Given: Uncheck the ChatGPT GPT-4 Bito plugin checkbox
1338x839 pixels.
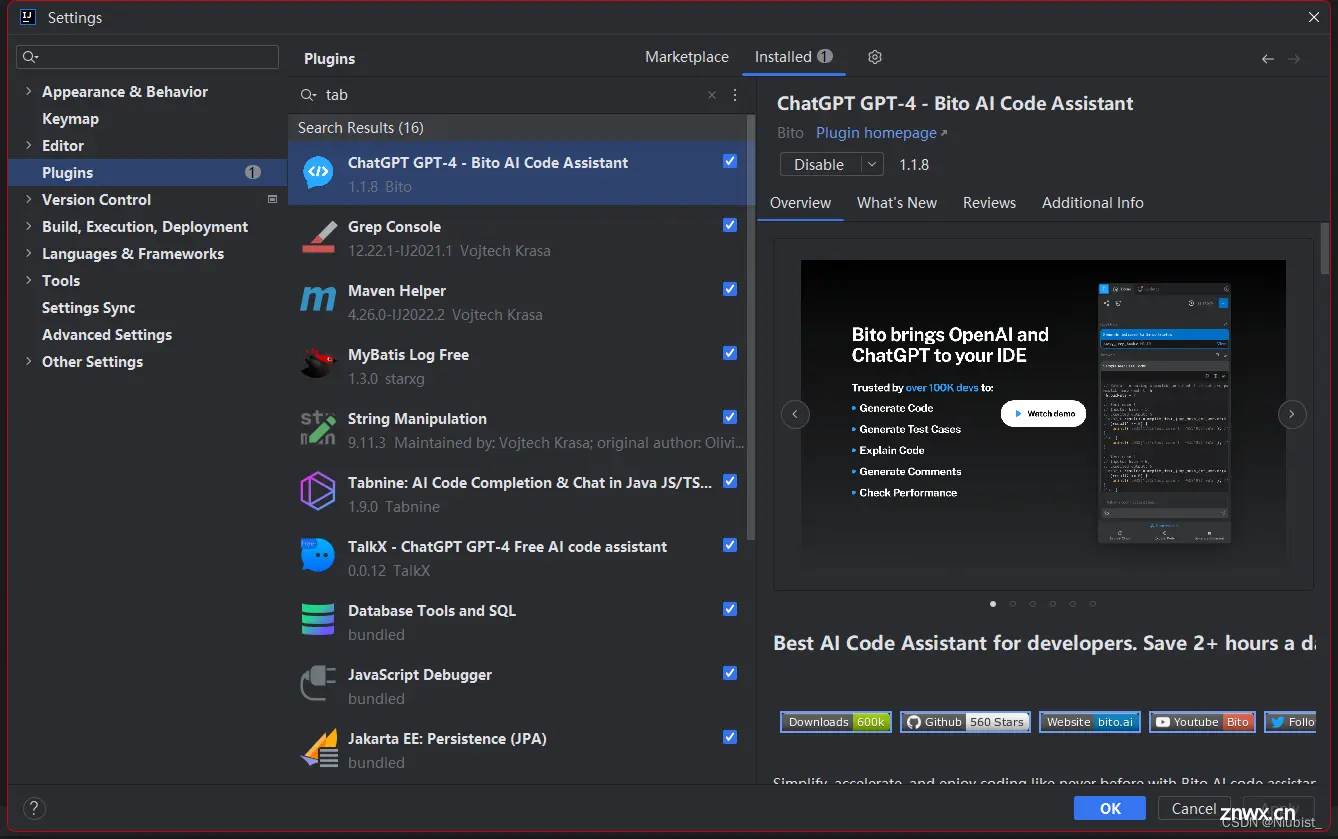Looking at the screenshot, I should (730, 161).
